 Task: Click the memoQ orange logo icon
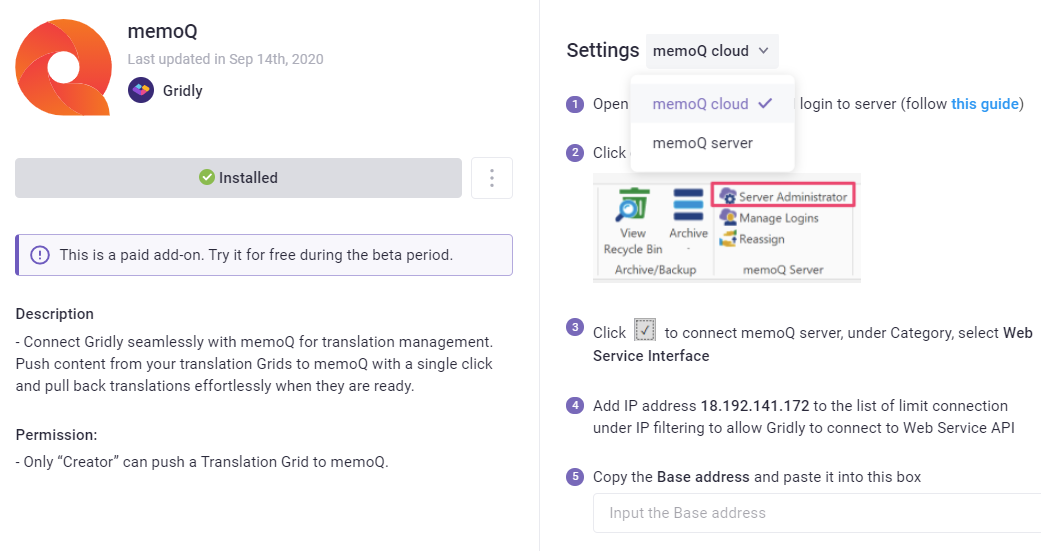point(64,68)
